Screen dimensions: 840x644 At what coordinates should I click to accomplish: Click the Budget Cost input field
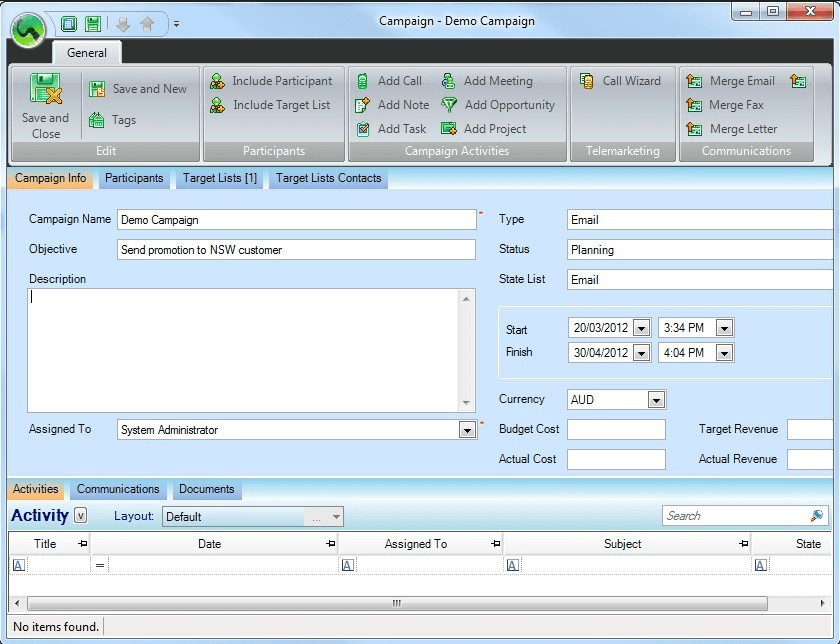[616, 429]
